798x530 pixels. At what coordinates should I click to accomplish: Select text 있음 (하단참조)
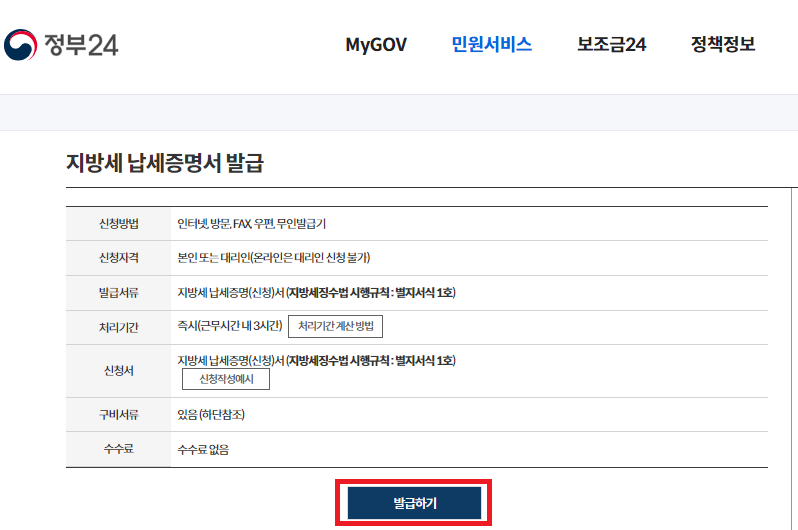tap(211, 415)
